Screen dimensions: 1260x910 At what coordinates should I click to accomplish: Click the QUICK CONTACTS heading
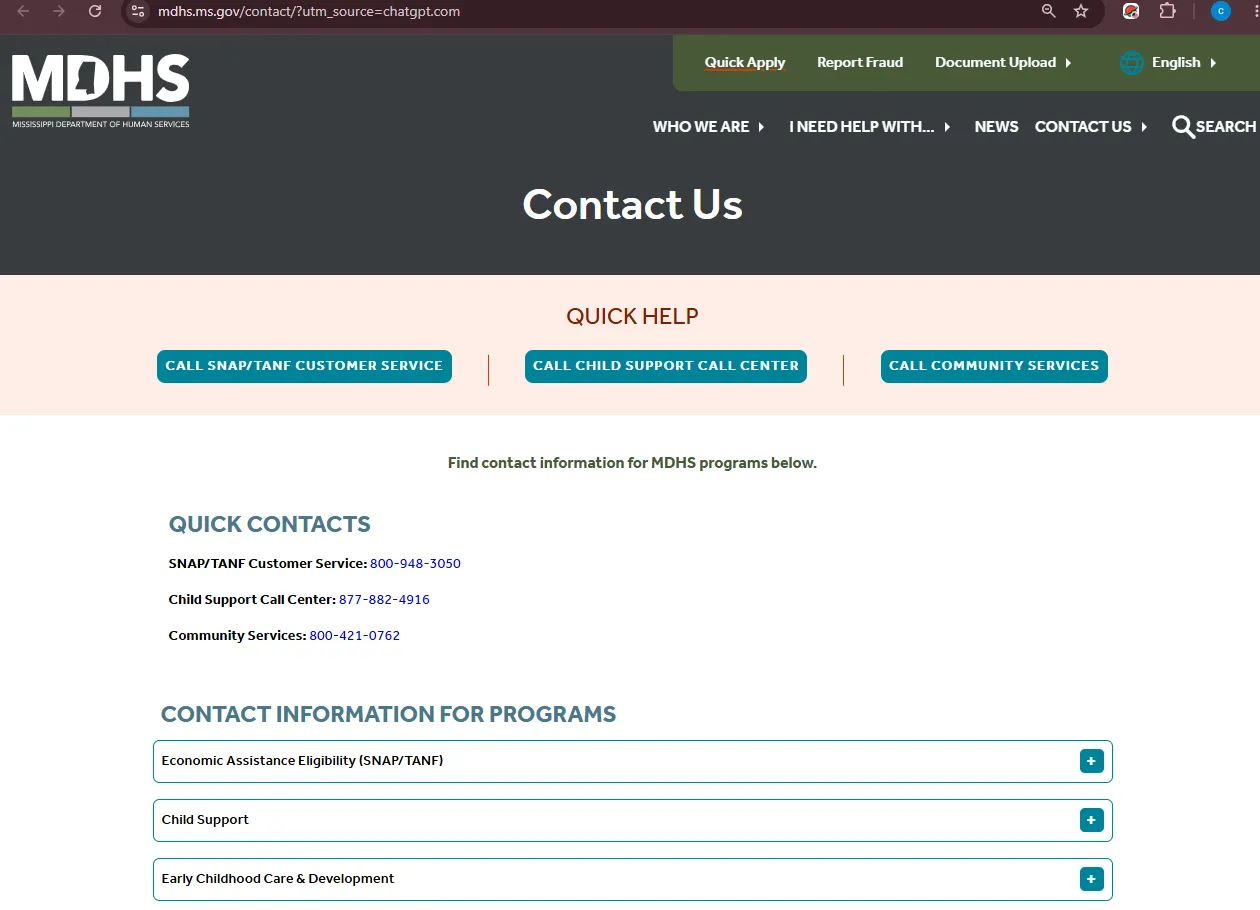[x=270, y=524]
